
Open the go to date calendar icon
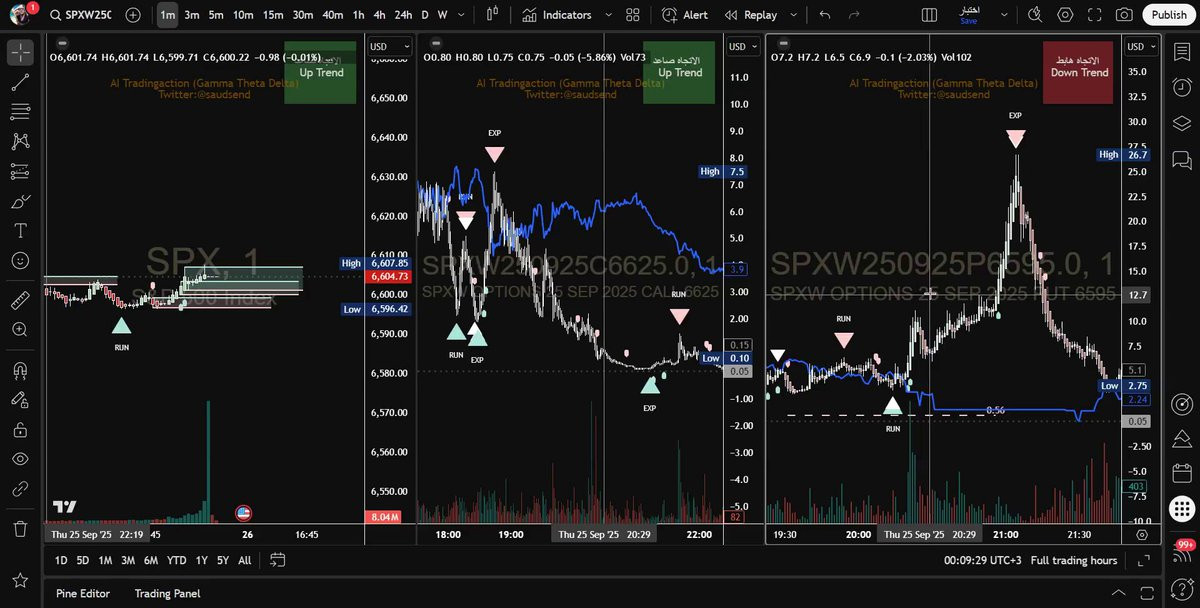278,560
